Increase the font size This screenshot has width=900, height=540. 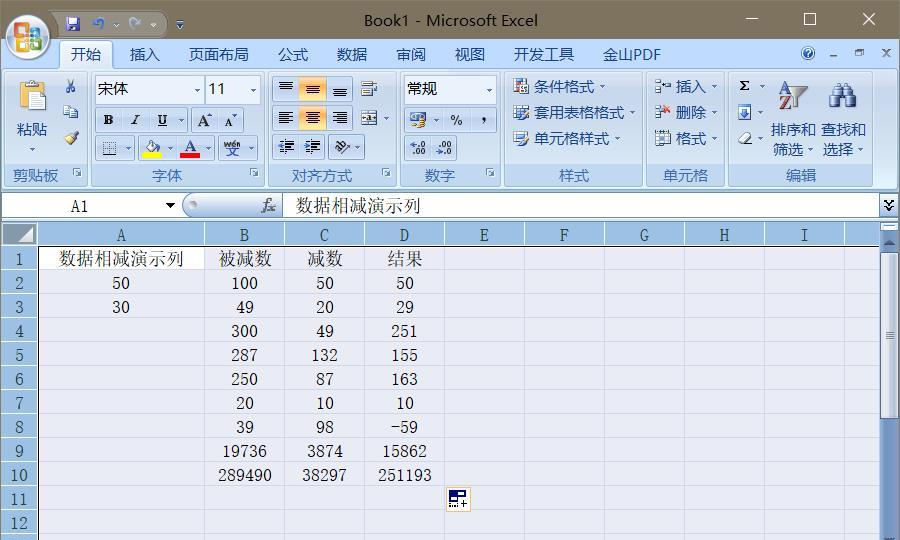point(204,120)
